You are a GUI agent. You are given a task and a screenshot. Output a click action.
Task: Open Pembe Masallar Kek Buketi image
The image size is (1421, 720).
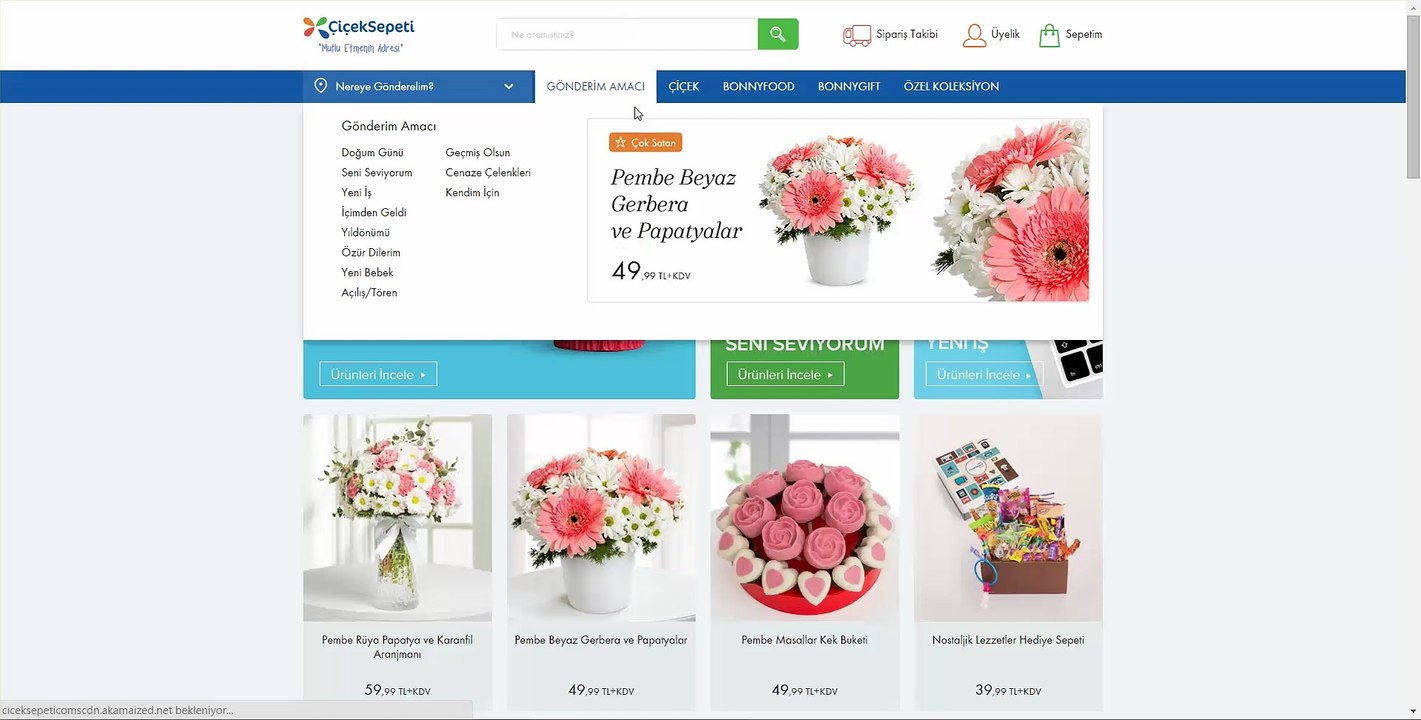coord(805,518)
